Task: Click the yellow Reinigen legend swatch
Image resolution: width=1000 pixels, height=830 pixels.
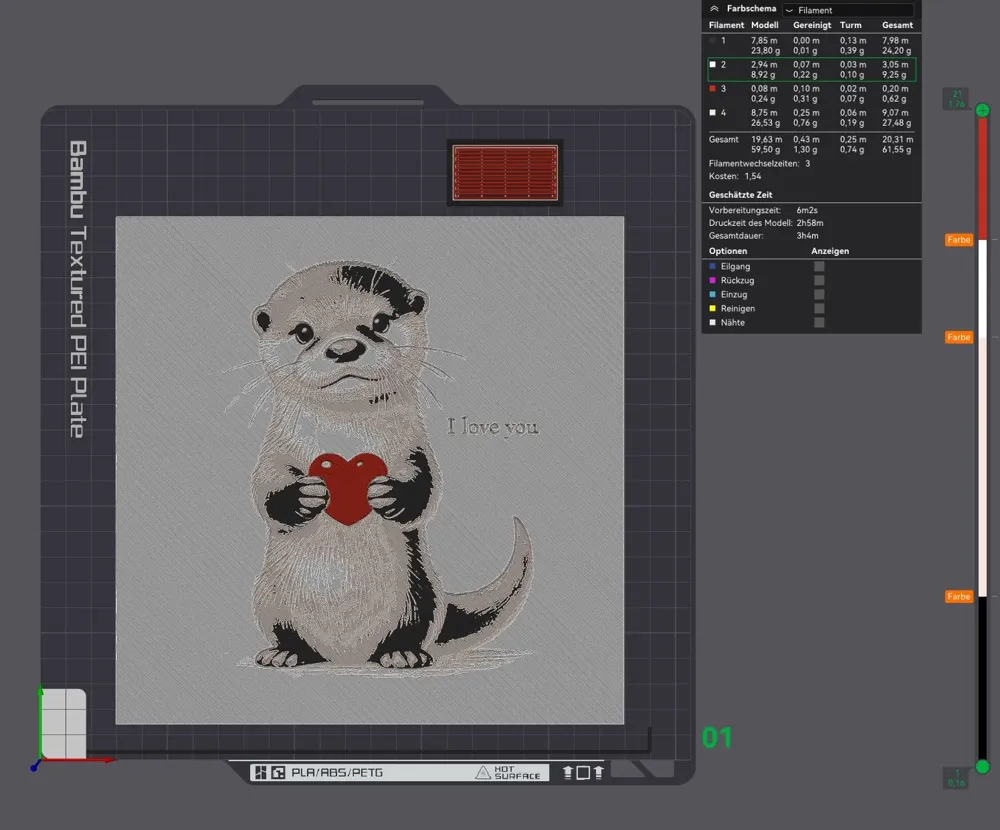Action: (x=712, y=309)
